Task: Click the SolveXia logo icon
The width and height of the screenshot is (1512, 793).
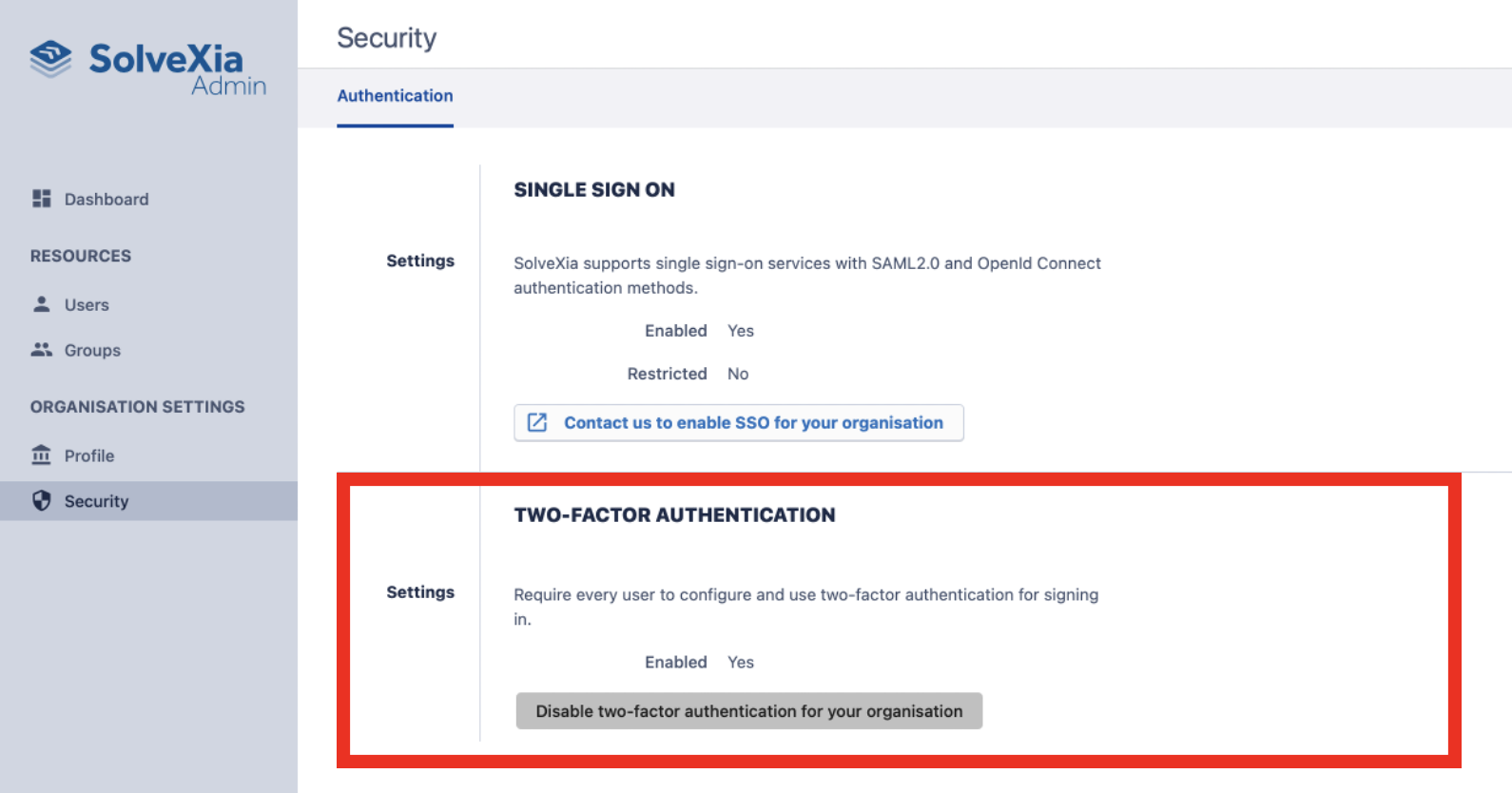Action: pyautogui.click(x=50, y=59)
